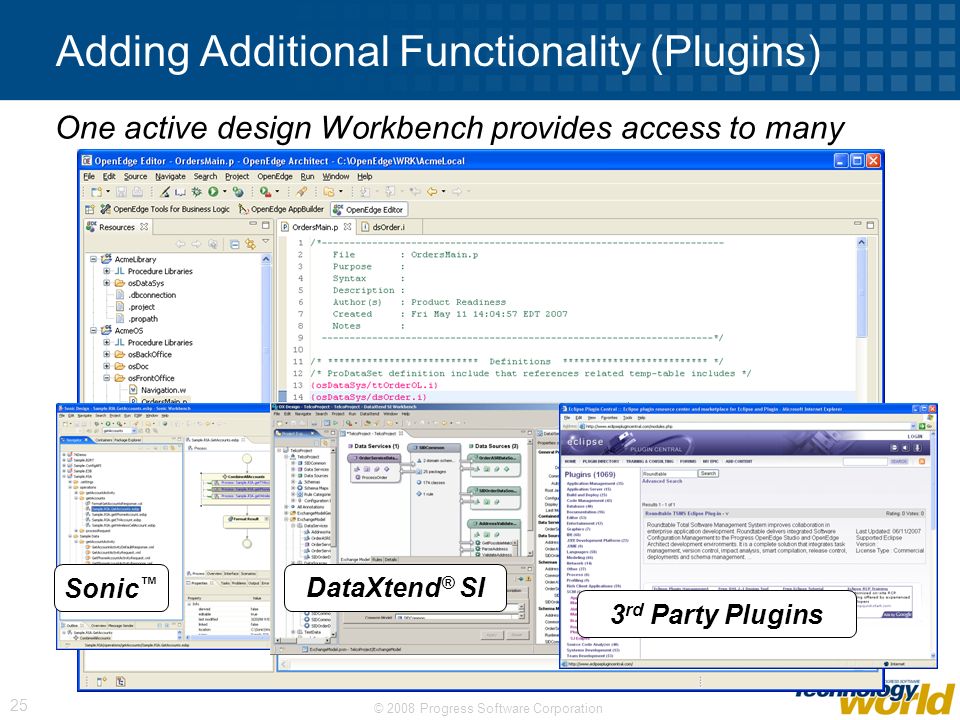This screenshot has width=960, height=720.
Task: Click the editor vertical scroll-up arrow
Action: point(861,242)
